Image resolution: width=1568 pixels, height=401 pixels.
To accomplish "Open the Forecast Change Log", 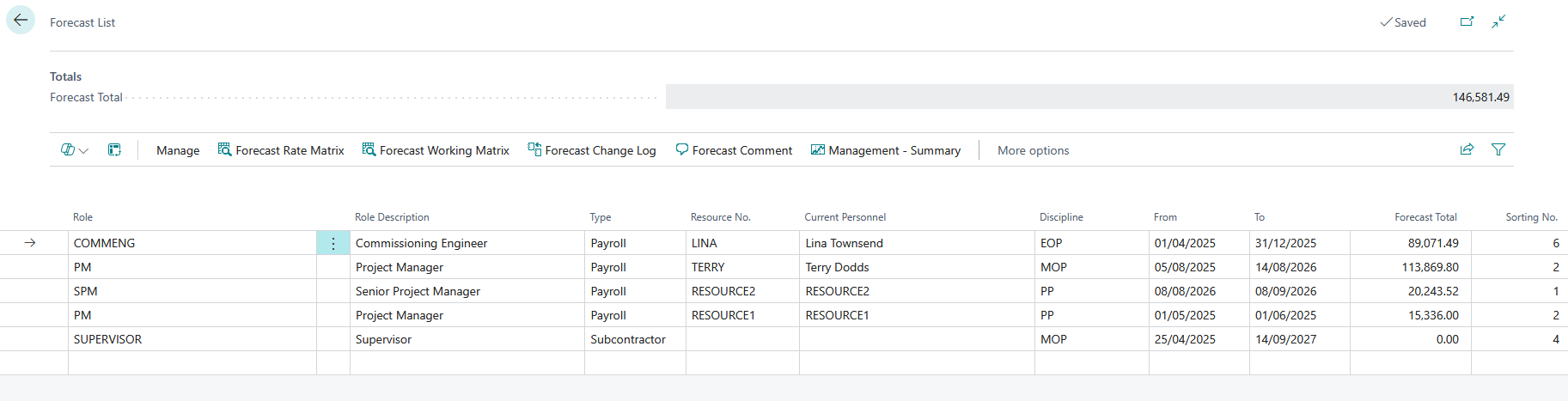I will (592, 150).
